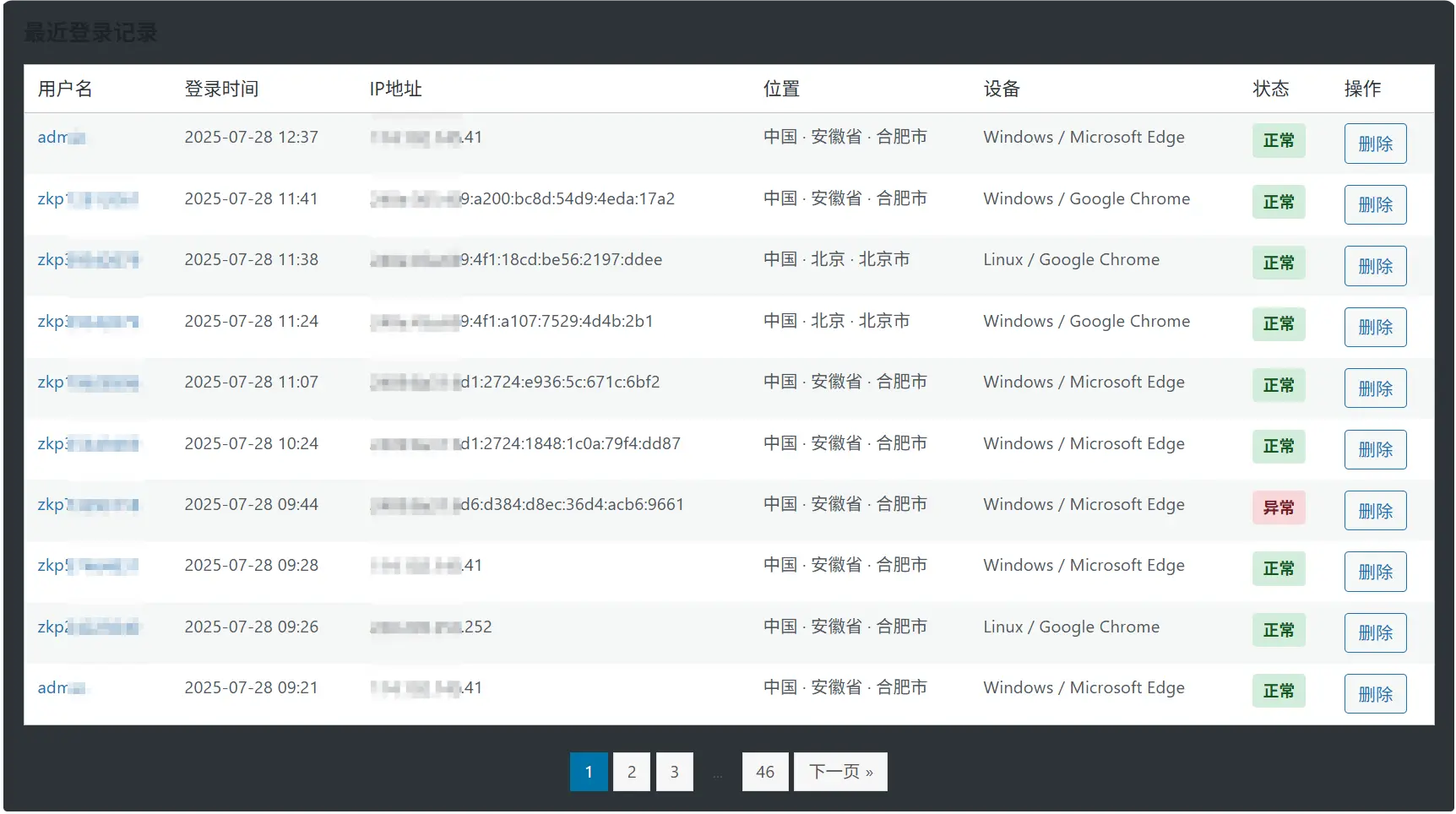
Task: Click the 最近登录记录 heading
Action: [90, 32]
